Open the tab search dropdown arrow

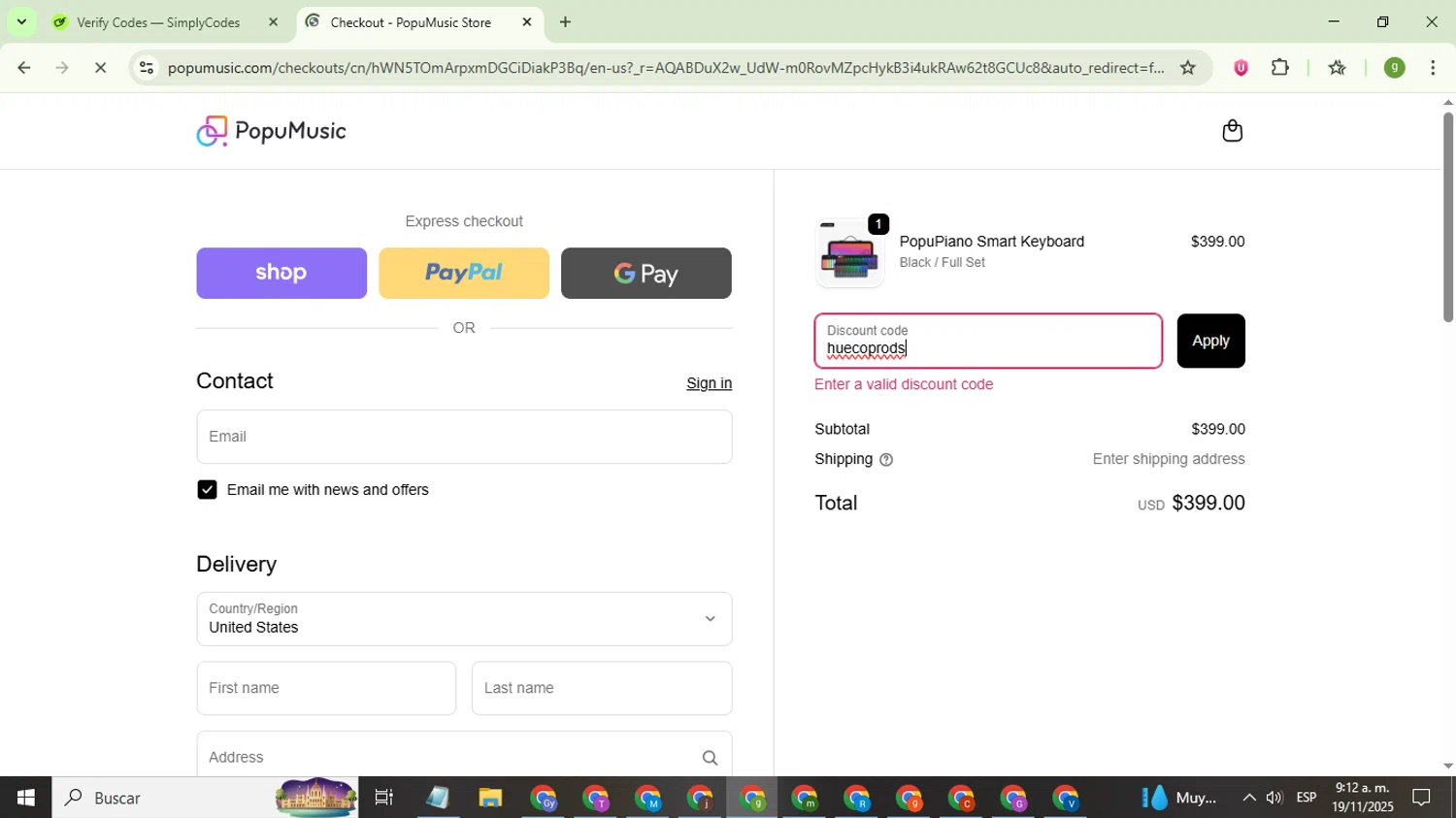point(21,22)
